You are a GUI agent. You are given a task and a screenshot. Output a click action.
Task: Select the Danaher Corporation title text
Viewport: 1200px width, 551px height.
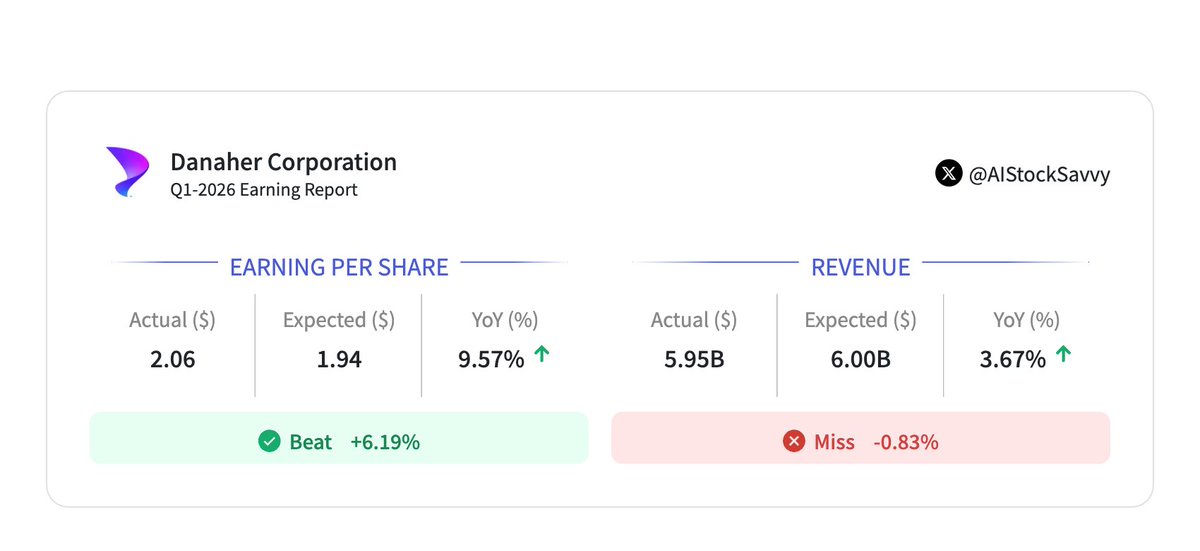pos(283,162)
